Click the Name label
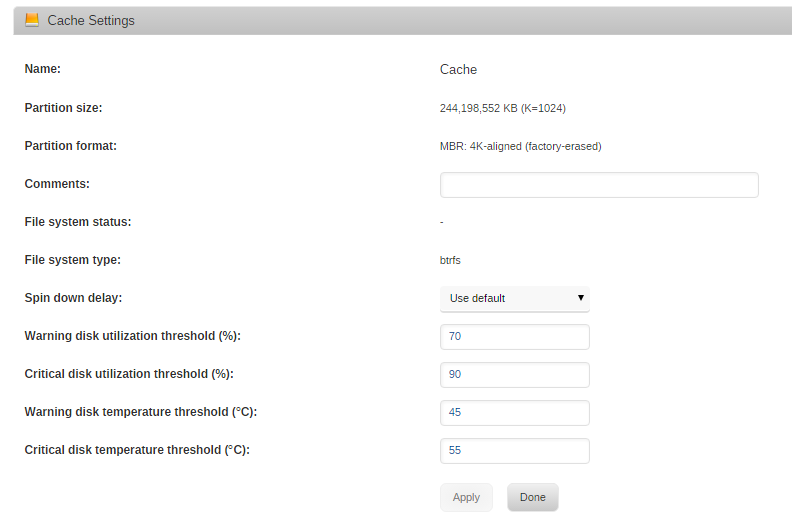 coord(42,69)
